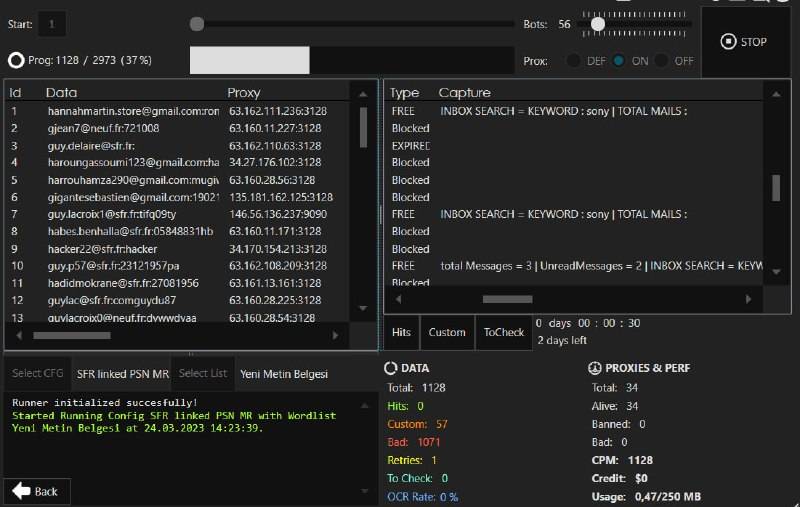Click the Select List button
Viewport: 800px width, 507px height.
pyautogui.click(x=203, y=373)
